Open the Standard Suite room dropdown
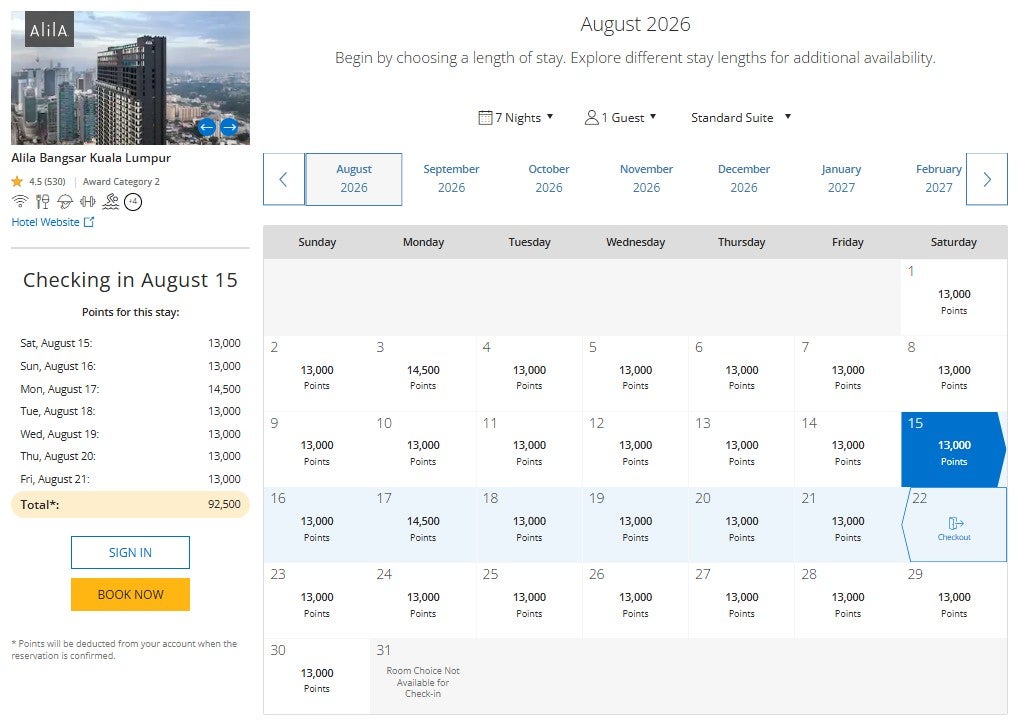The width and height of the screenshot is (1021, 724). coord(739,117)
